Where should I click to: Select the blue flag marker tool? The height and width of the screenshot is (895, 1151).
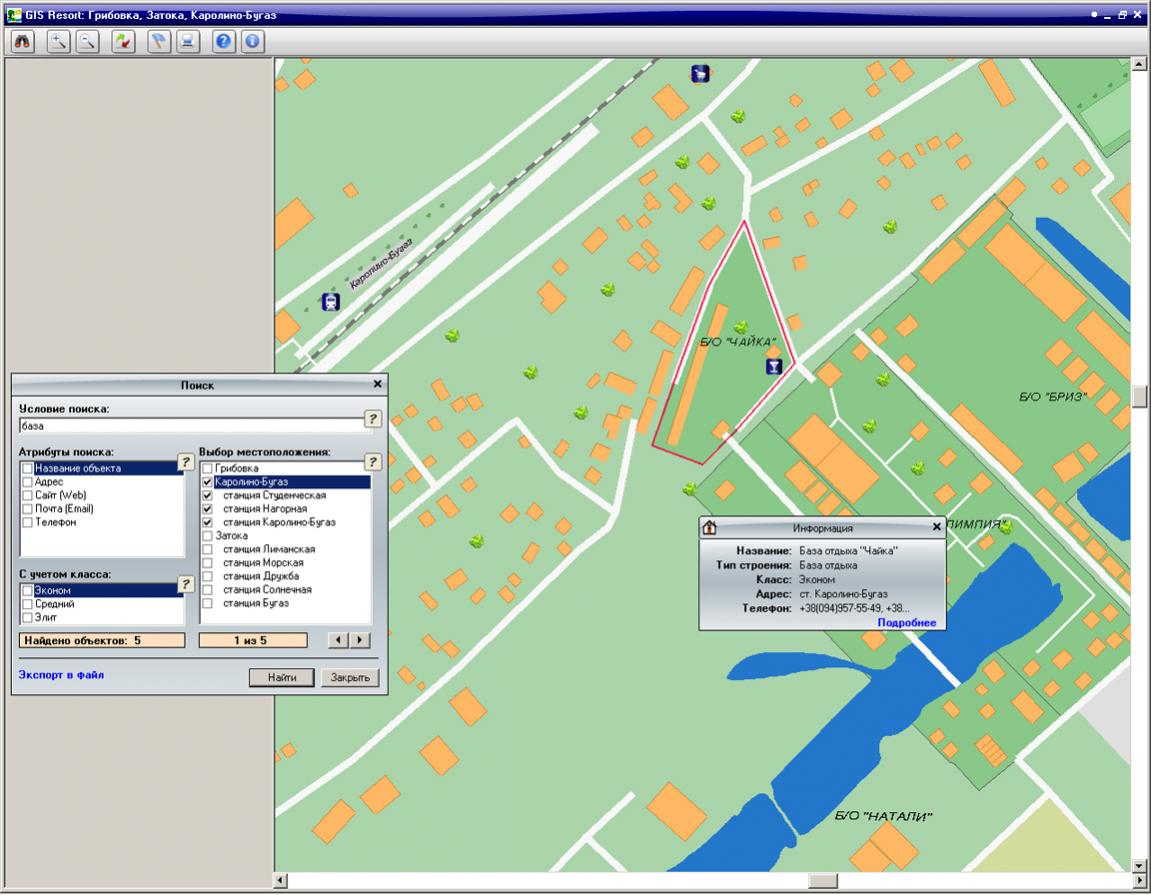pyautogui.click(x=159, y=42)
